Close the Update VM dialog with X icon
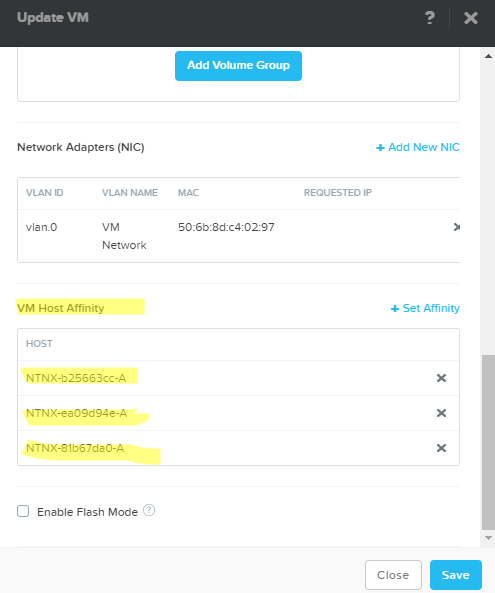The image size is (495, 593). point(471,18)
